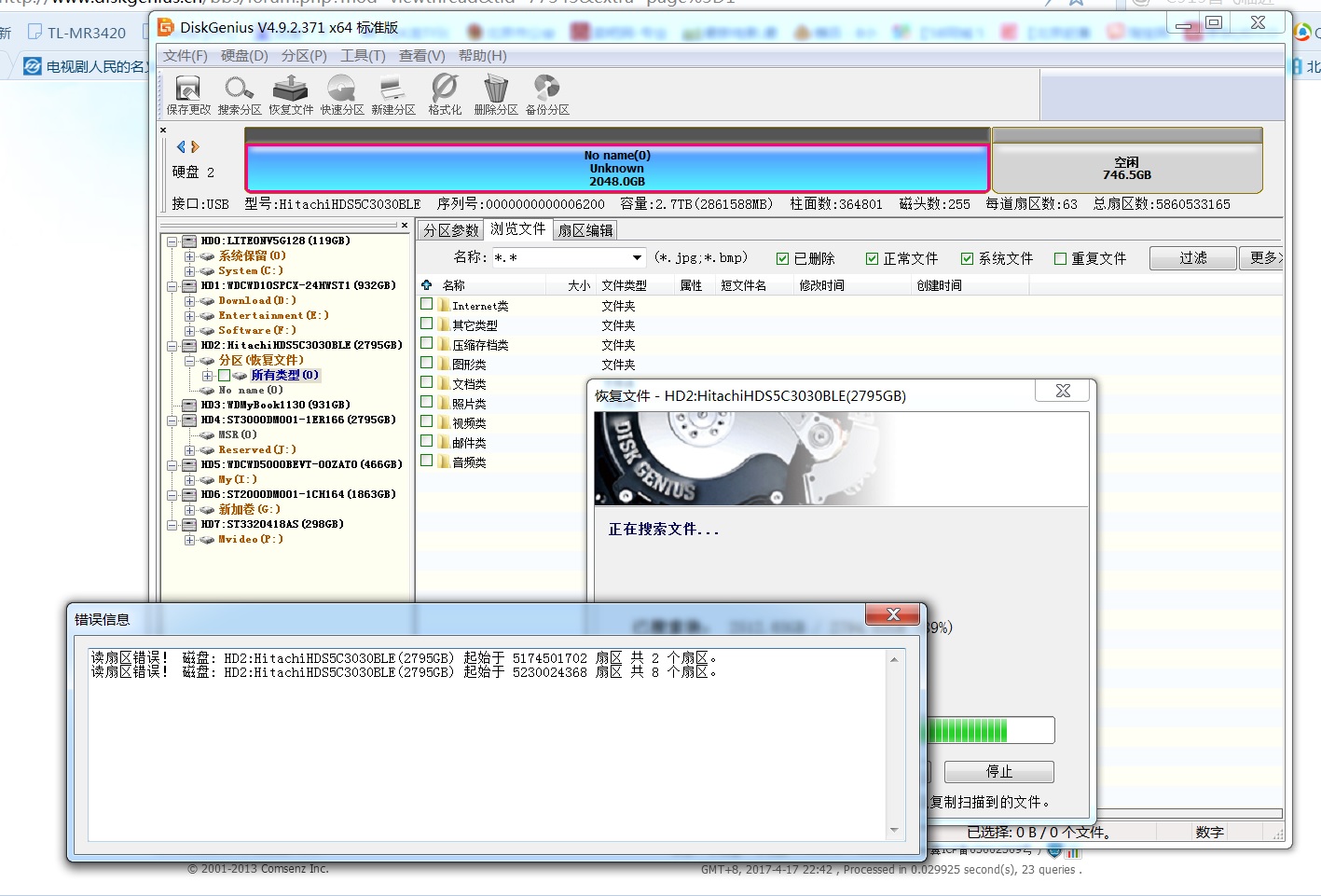
Task: Click the HD3 WDMyBook1130 disk icon
Action: pos(189,405)
